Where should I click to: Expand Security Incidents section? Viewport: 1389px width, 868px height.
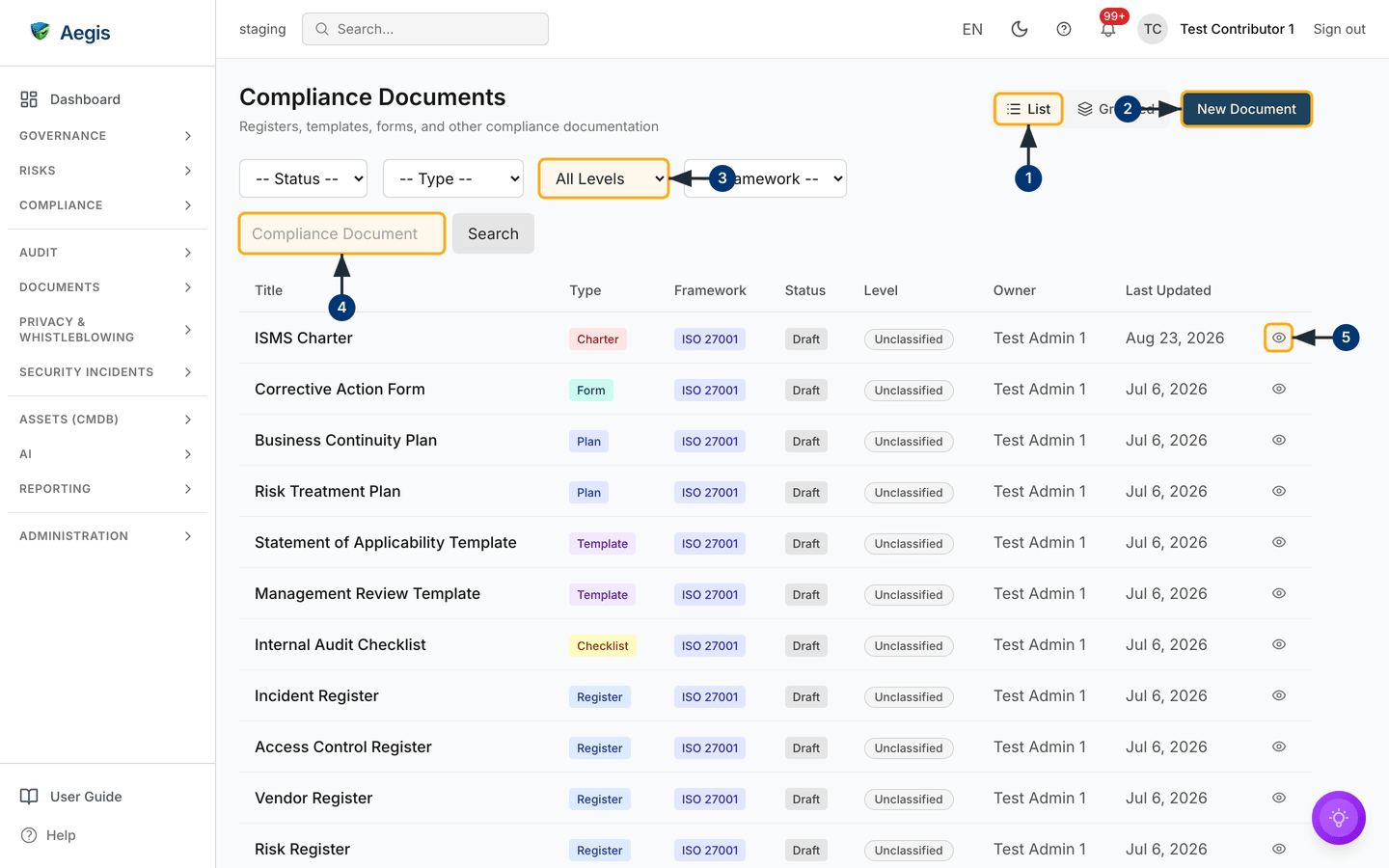pos(107,372)
